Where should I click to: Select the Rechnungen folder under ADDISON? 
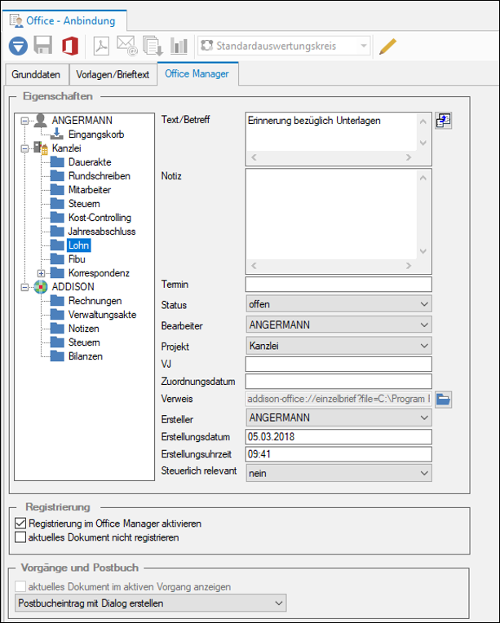click(95, 301)
